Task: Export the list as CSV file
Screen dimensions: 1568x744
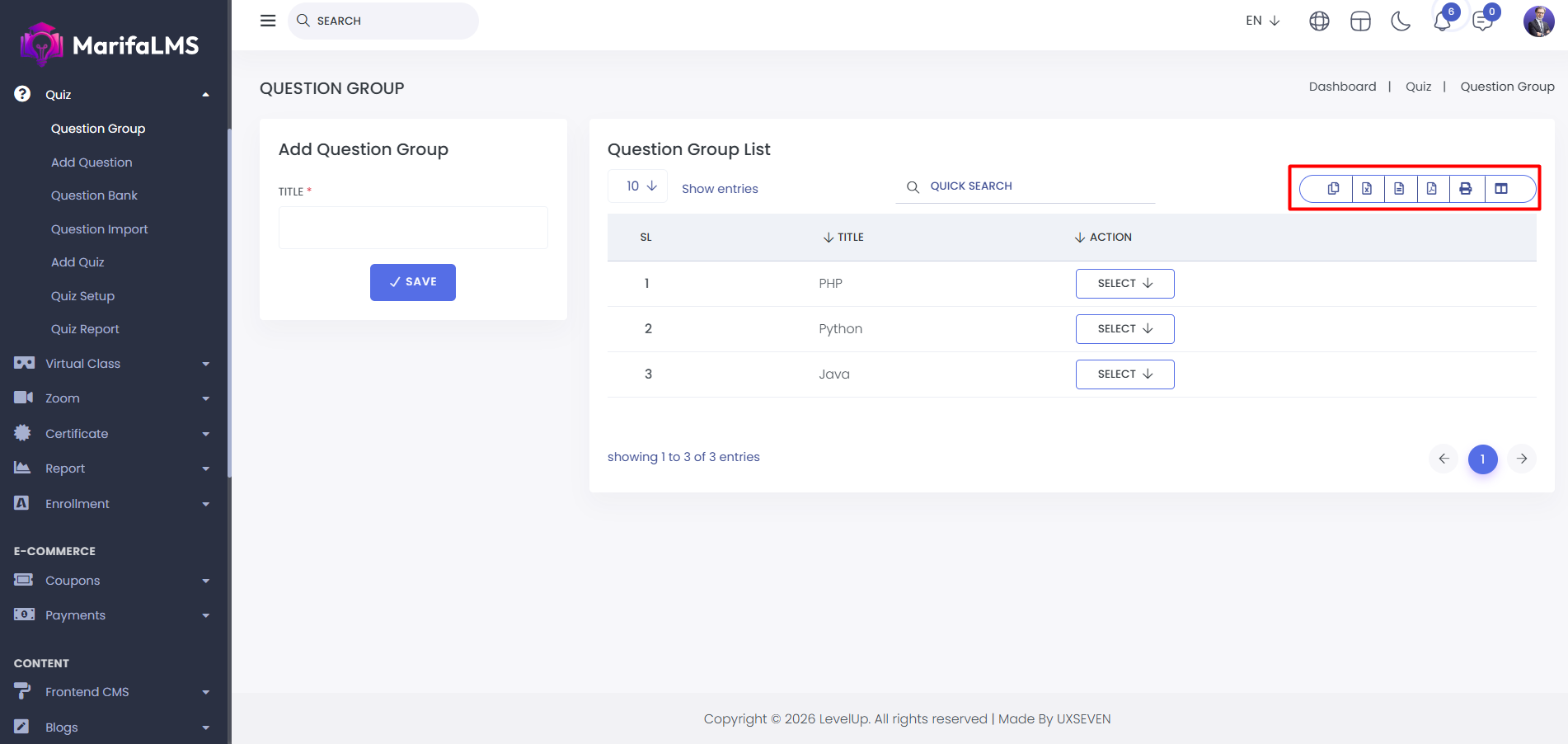Action: click(1399, 189)
